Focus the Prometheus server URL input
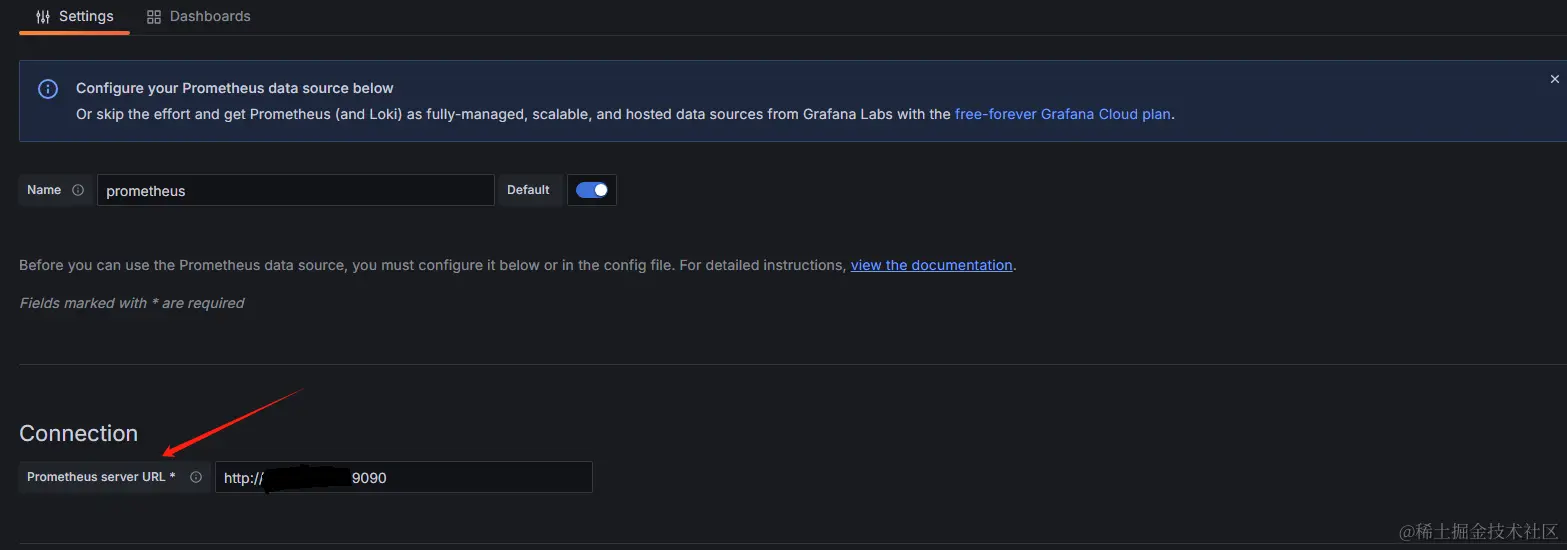 tap(404, 477)
